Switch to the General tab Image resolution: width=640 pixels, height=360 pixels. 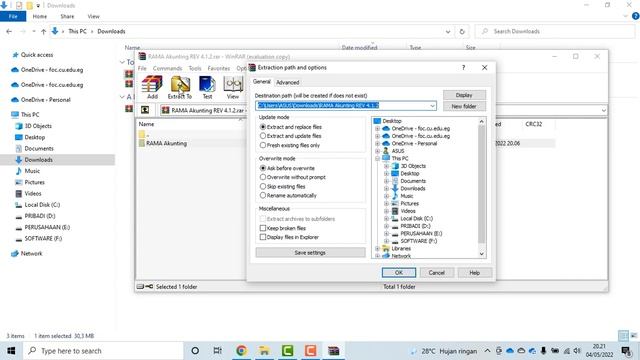(262, 82)
